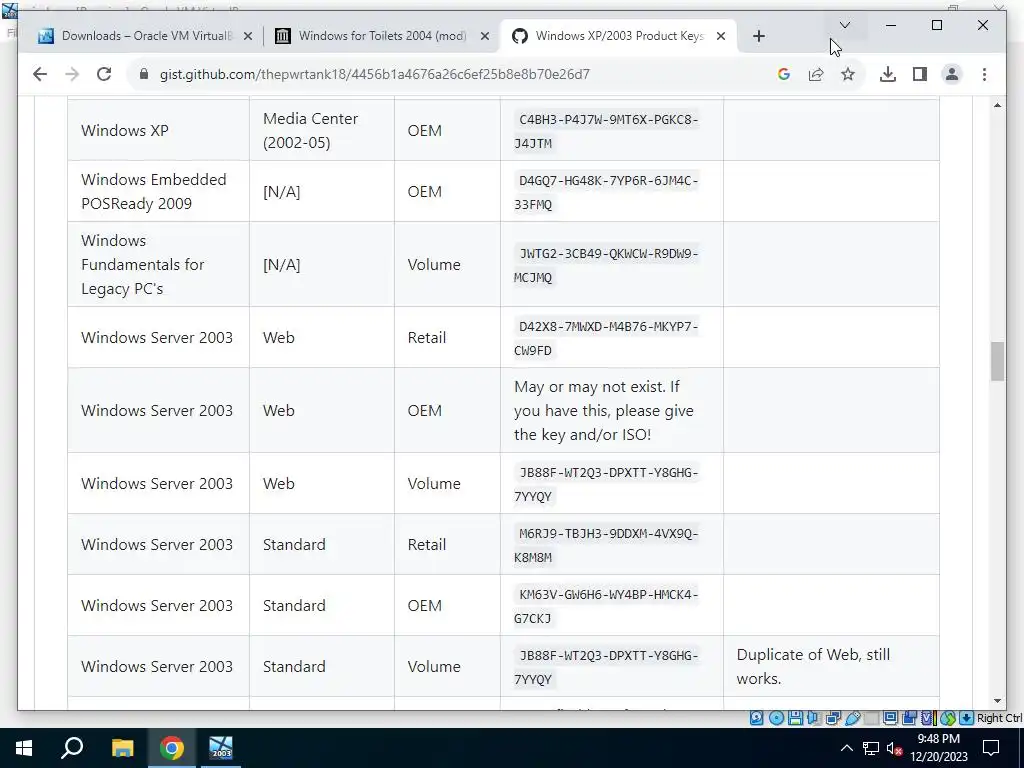This screenshot has width=1024, height=768.
Task: Share this page icon
Action: pyautogui.click(x=816, y=74)
